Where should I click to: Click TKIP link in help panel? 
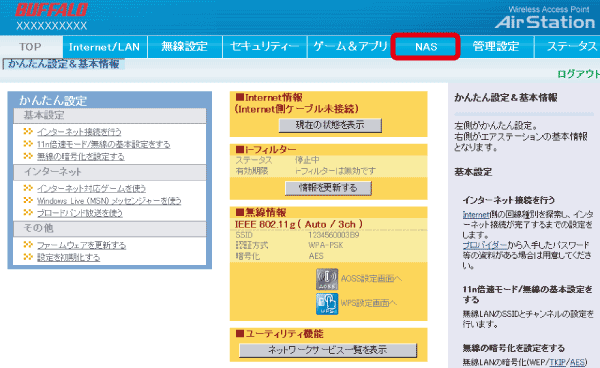click(x=558, y=362)
